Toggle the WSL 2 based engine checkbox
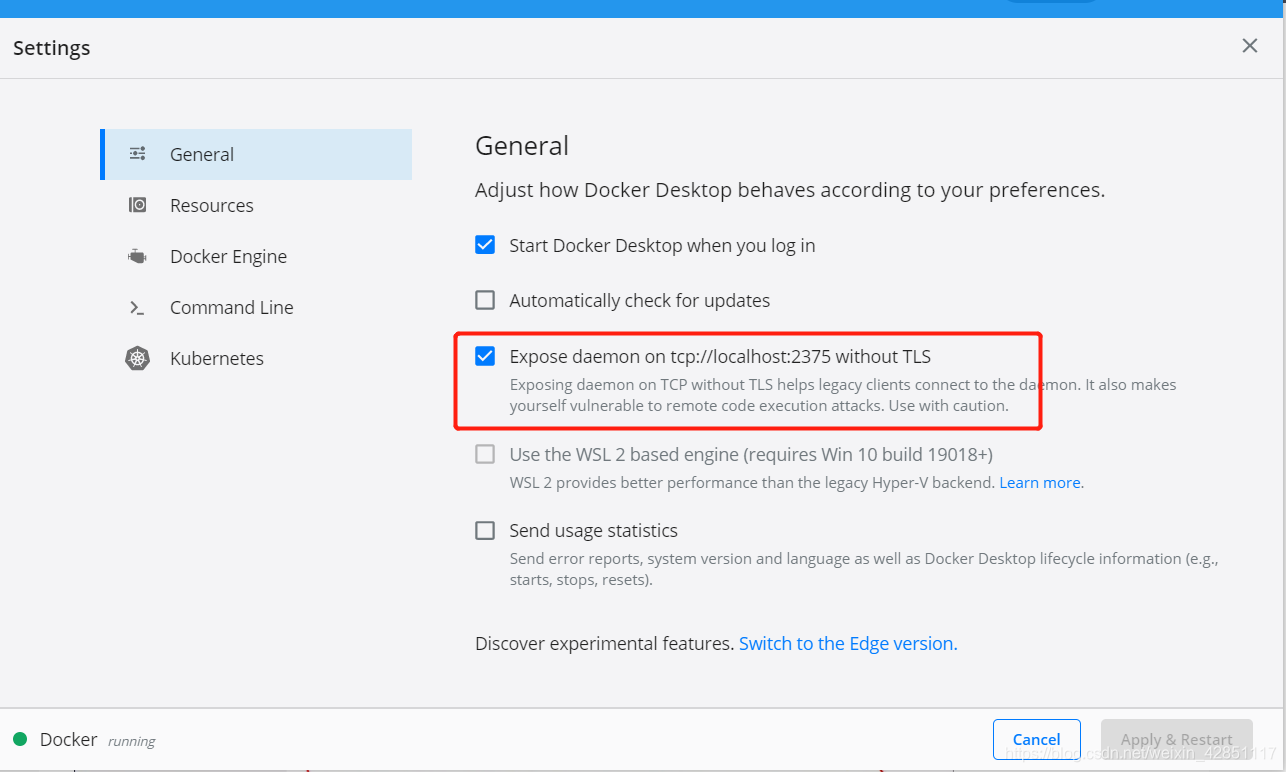1286x772 pixels. pyautogui.click(x=485, y=454)
